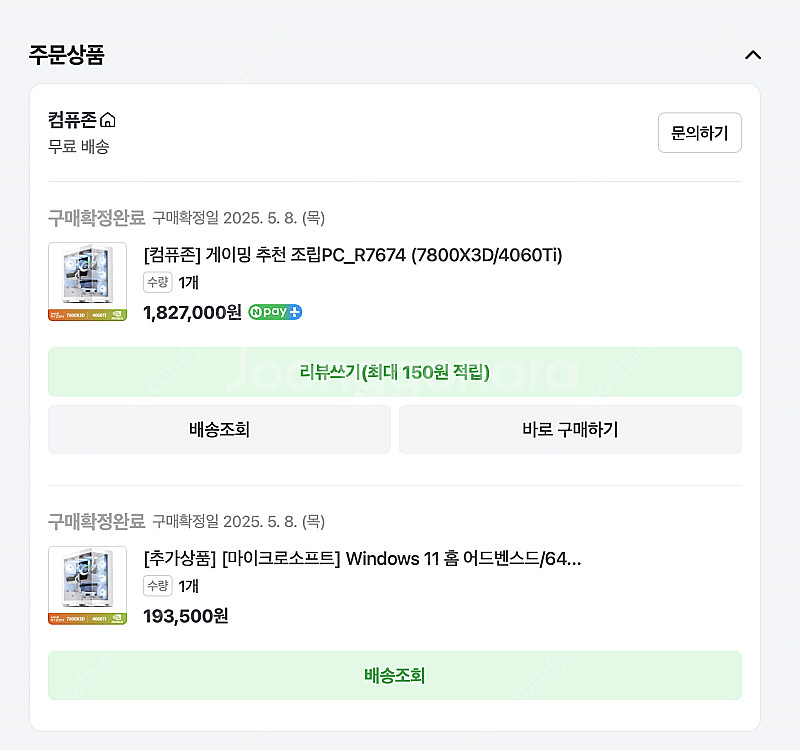Image resolution: width=800 pixels, height=750 pixels.
Task: Click the 수량 label on the Windows 11 item
Action: pos(158,586)
